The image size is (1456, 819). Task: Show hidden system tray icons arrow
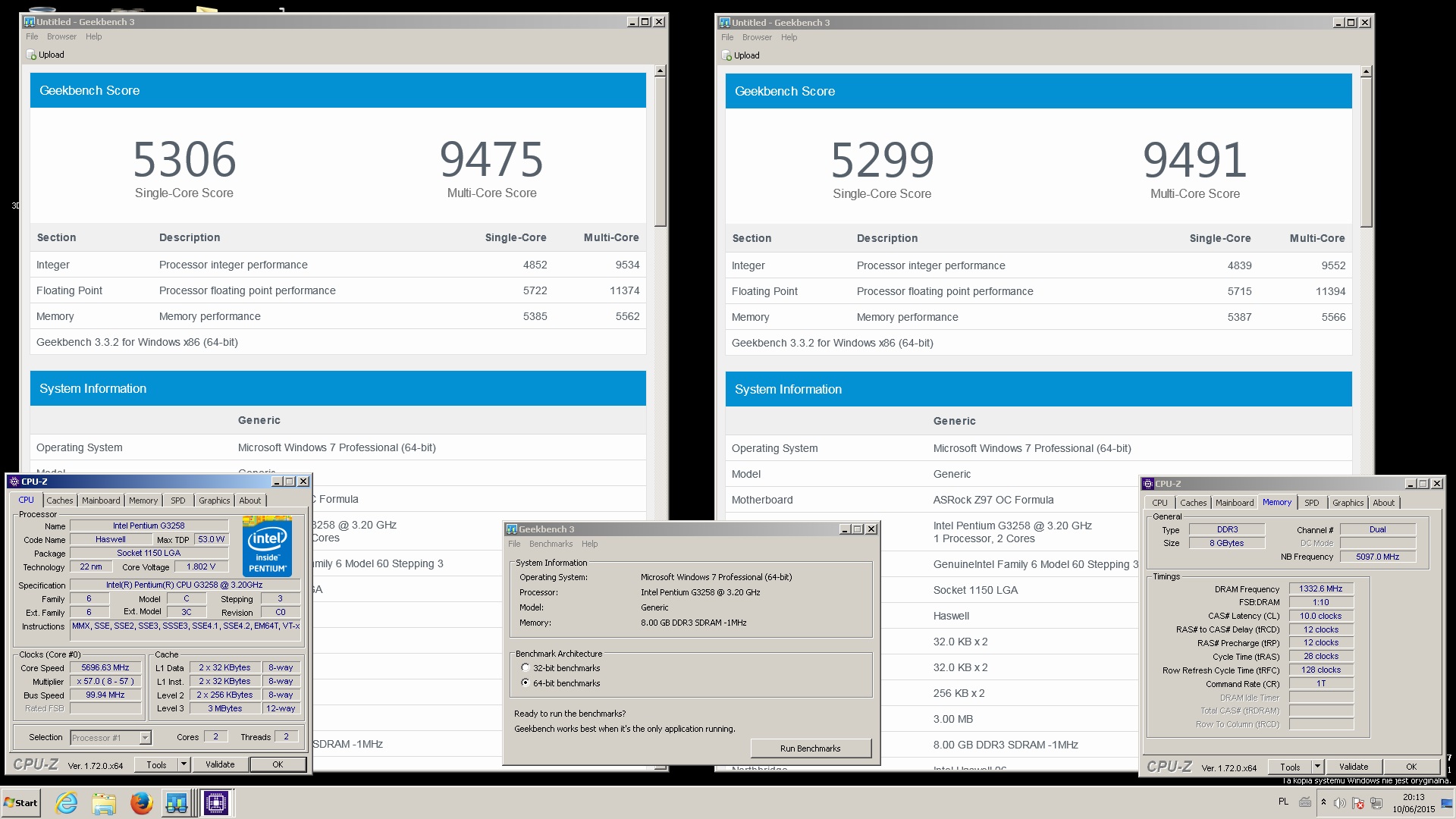1323,802
